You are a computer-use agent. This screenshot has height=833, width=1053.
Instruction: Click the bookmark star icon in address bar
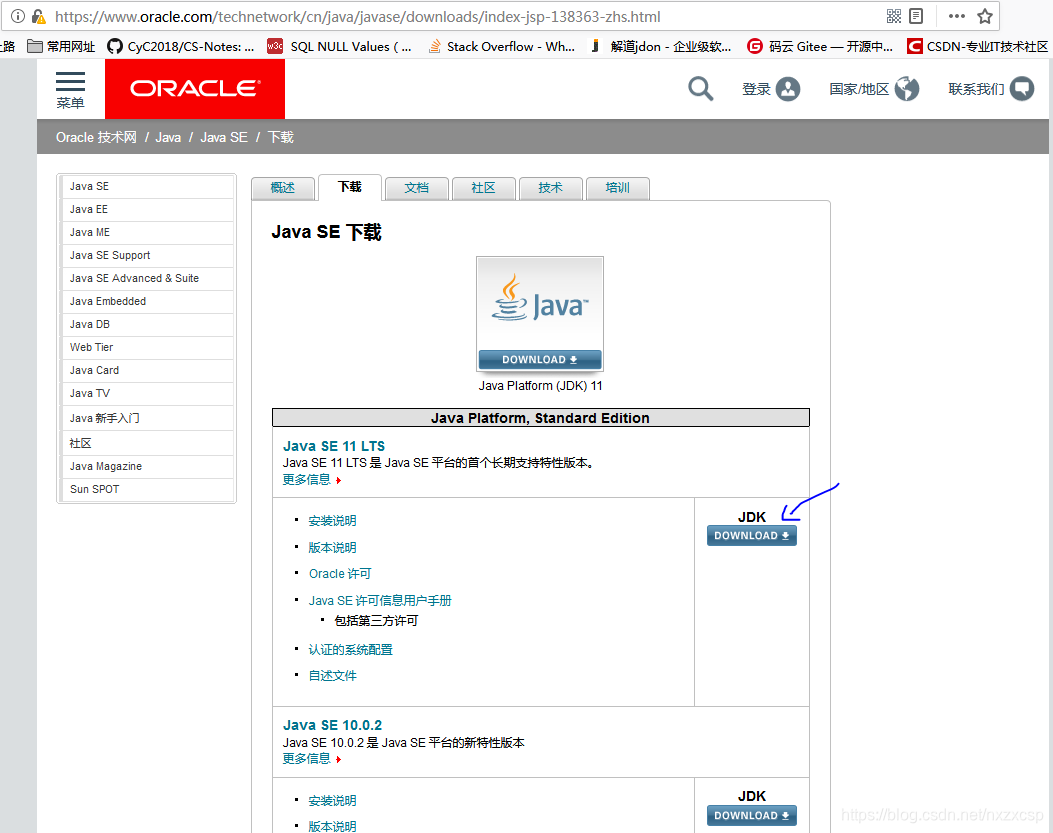(985, 16)
